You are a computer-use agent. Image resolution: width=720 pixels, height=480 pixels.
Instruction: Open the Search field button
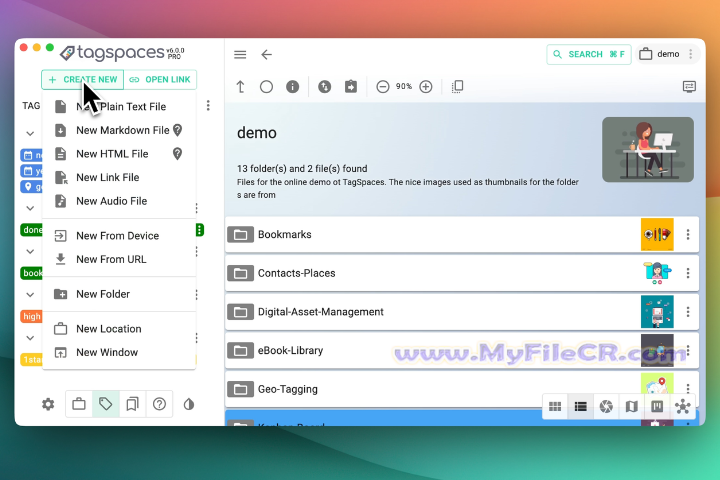589,54
